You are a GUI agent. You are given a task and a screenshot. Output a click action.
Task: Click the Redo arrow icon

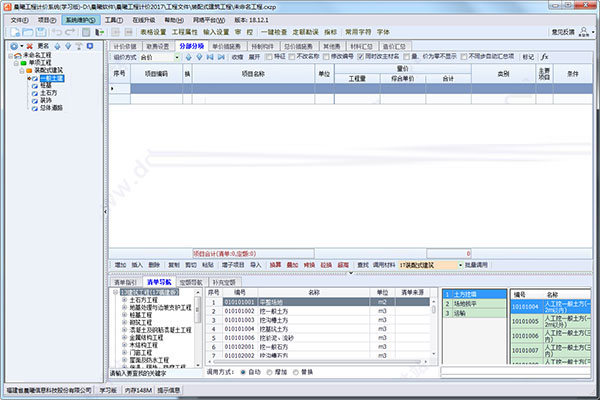coord(70,33)
